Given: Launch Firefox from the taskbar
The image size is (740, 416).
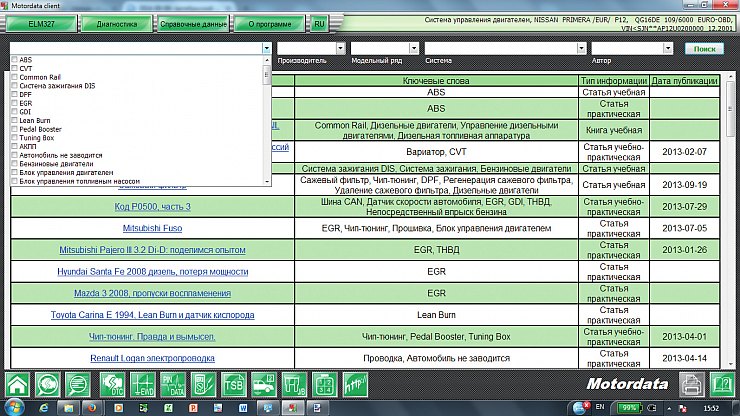Looking at the screenshot, I should (92, 408).
